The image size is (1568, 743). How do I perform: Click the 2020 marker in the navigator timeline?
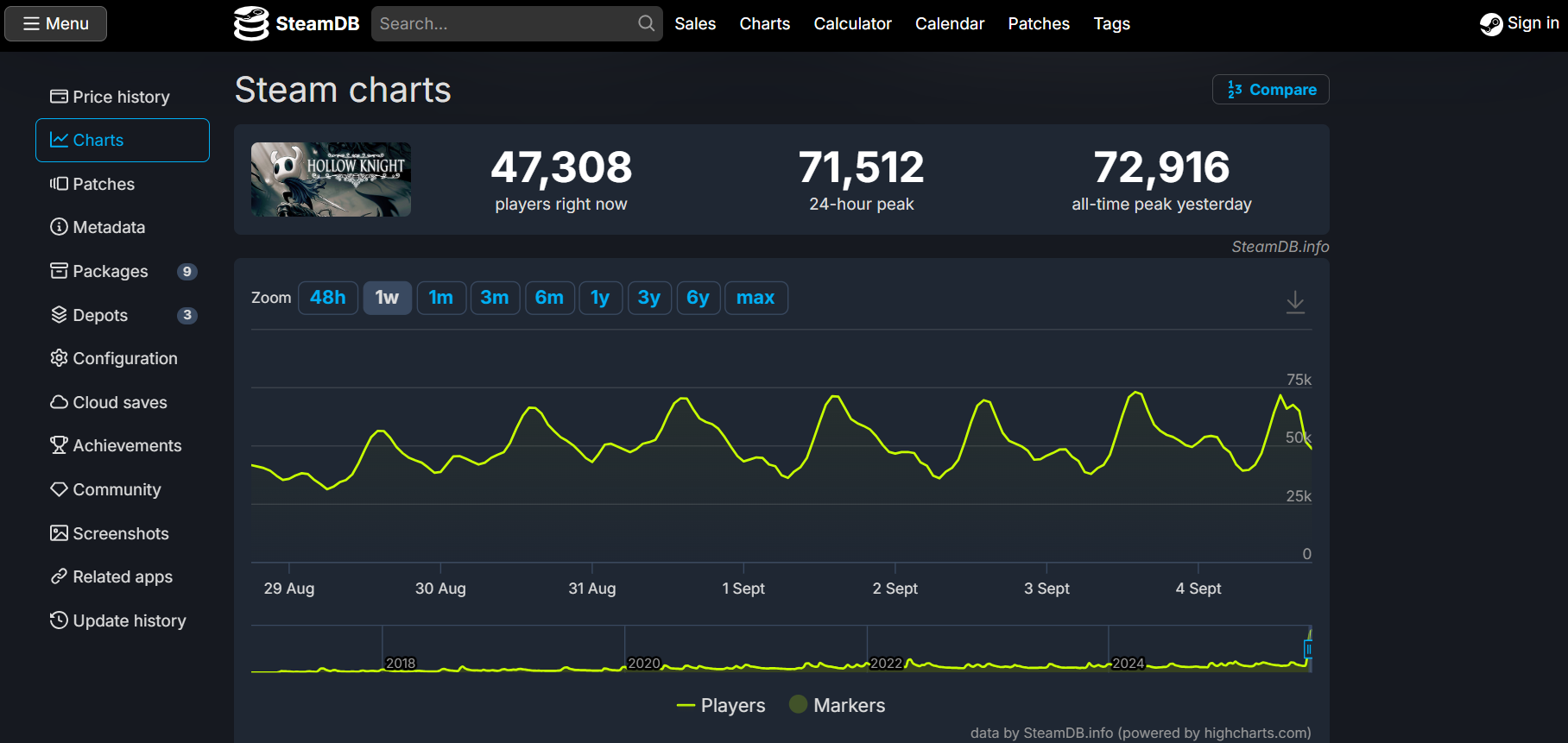pyautogui.click(x=644, y=663)
